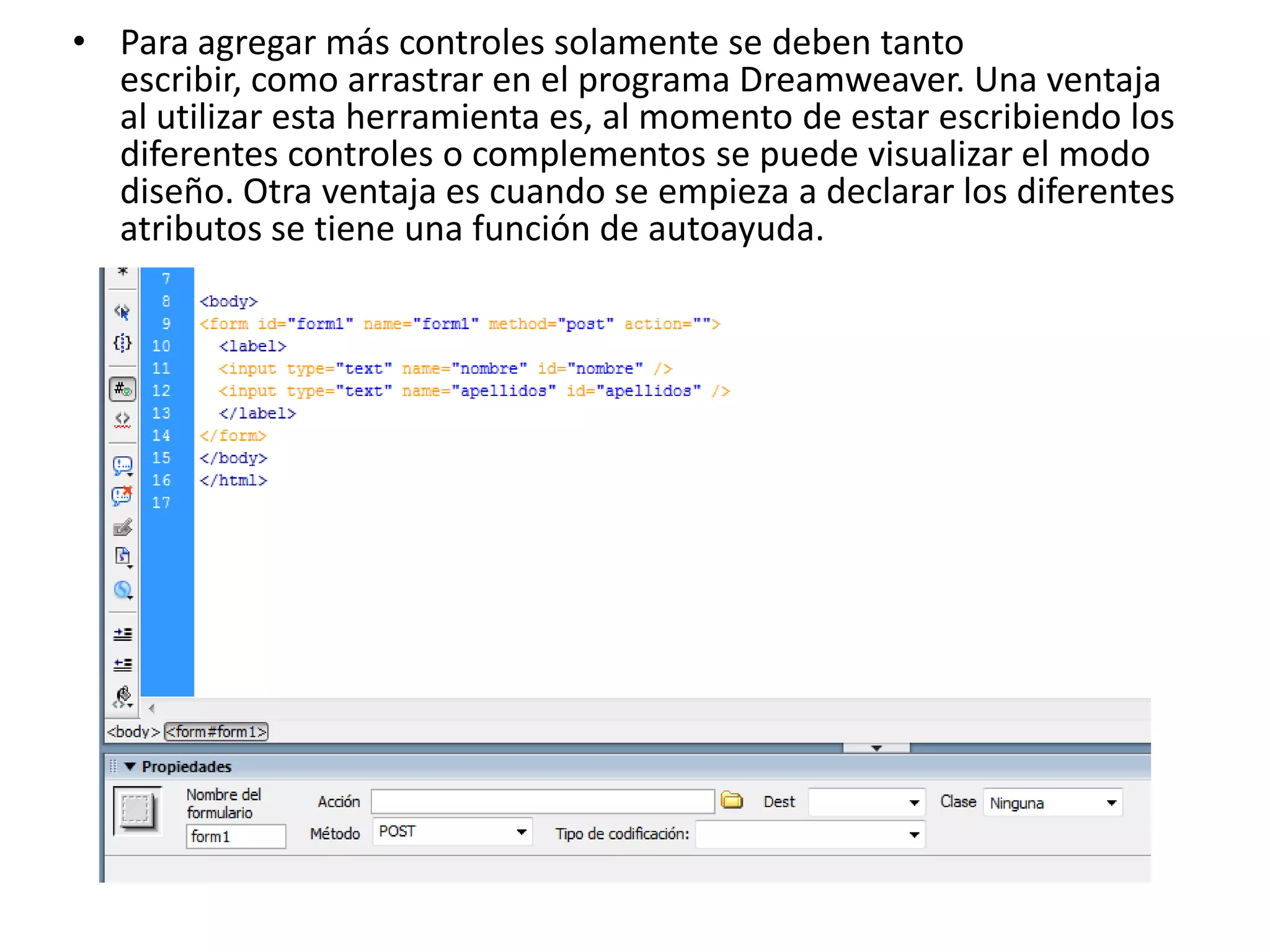Click line number 12 in gutter

pos(161,390)
